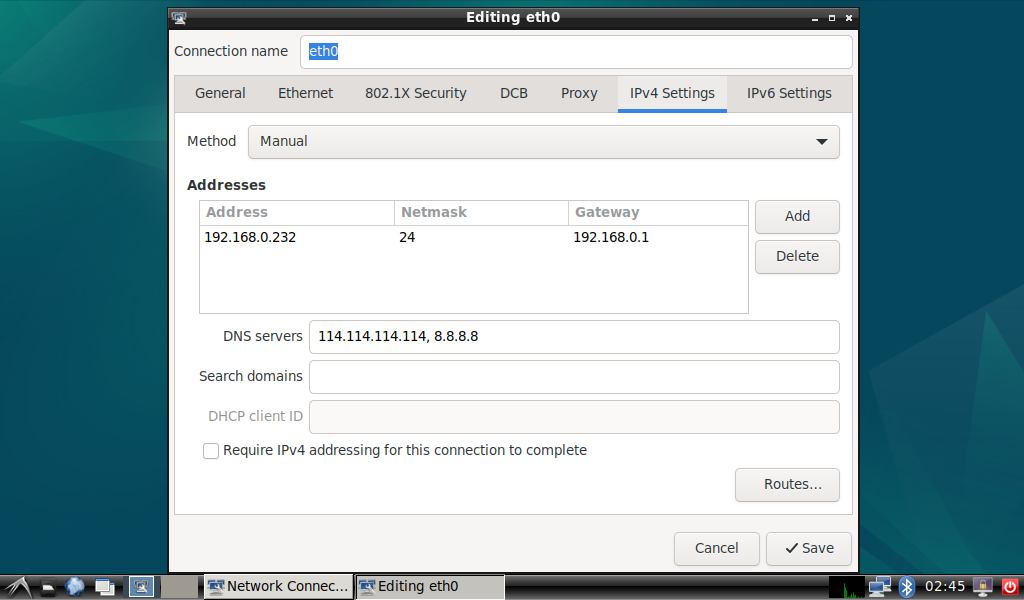The height and width of the screenshot is (600, 1024).
Task: Click the Delete address button
Action: click(797, 257)
